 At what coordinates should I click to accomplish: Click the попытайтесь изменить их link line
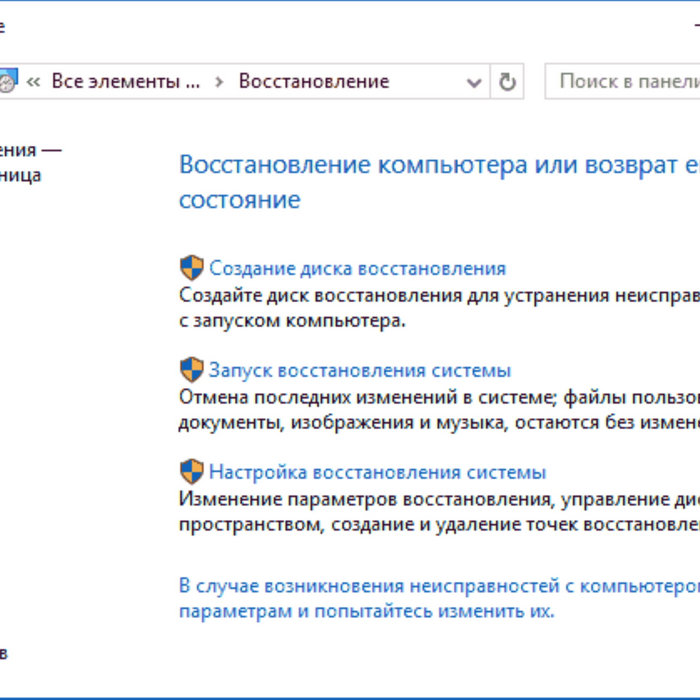(x=366, y=610)
